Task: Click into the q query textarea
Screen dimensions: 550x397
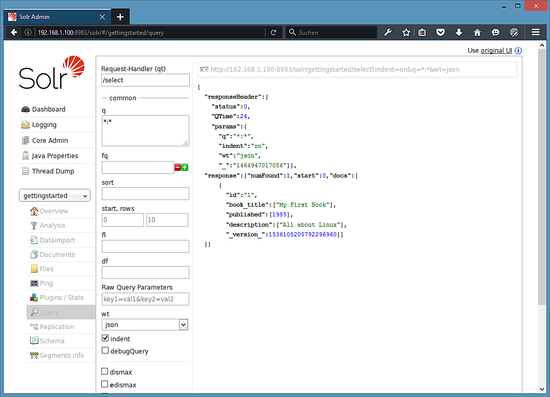Action: (145, 131)
